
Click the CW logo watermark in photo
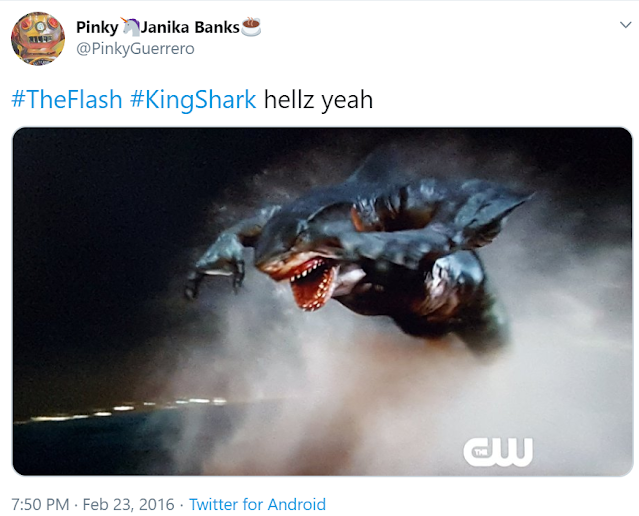point(498,452)
